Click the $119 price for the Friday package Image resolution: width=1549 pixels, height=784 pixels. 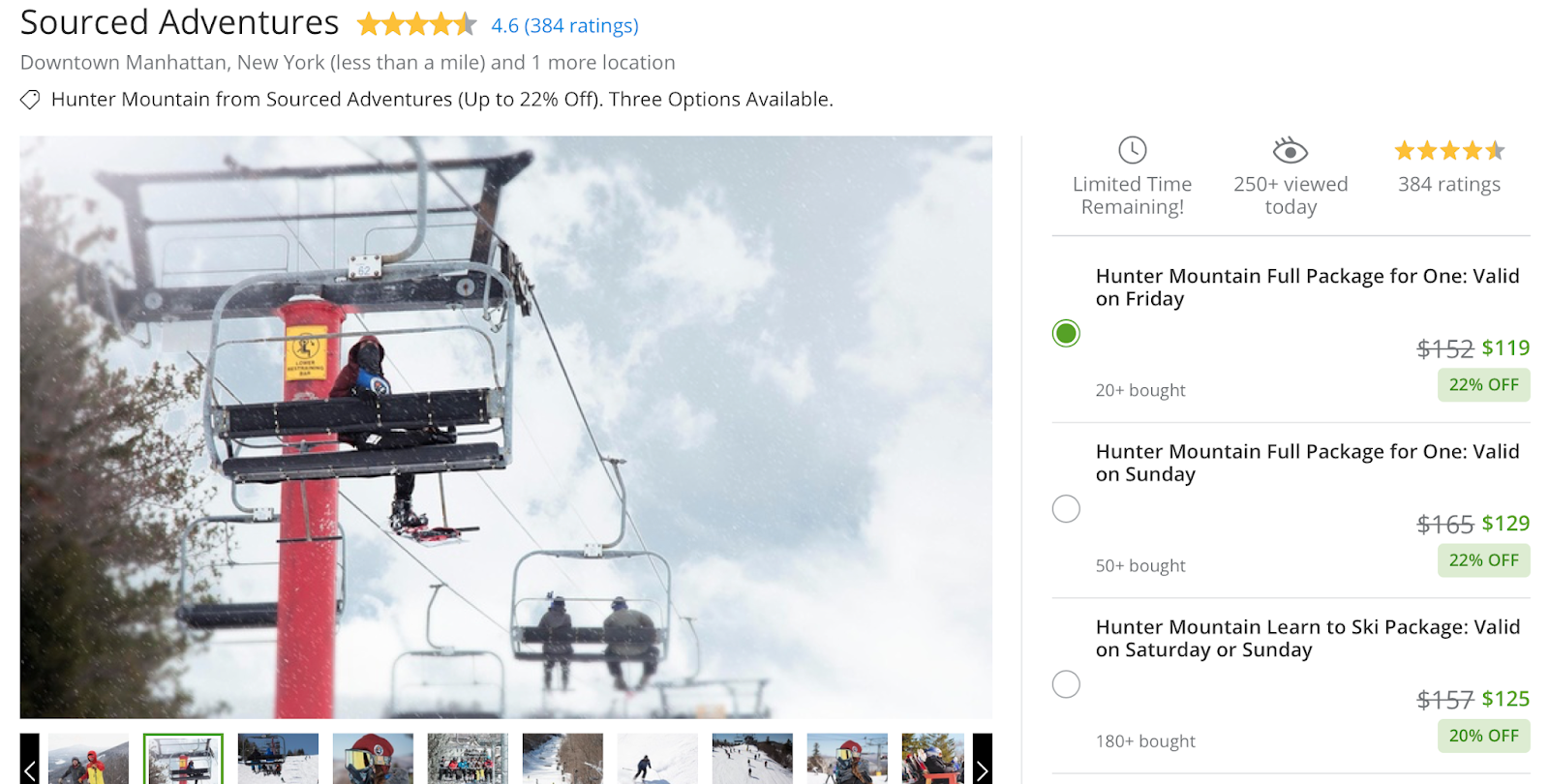tap(1505, 348)
